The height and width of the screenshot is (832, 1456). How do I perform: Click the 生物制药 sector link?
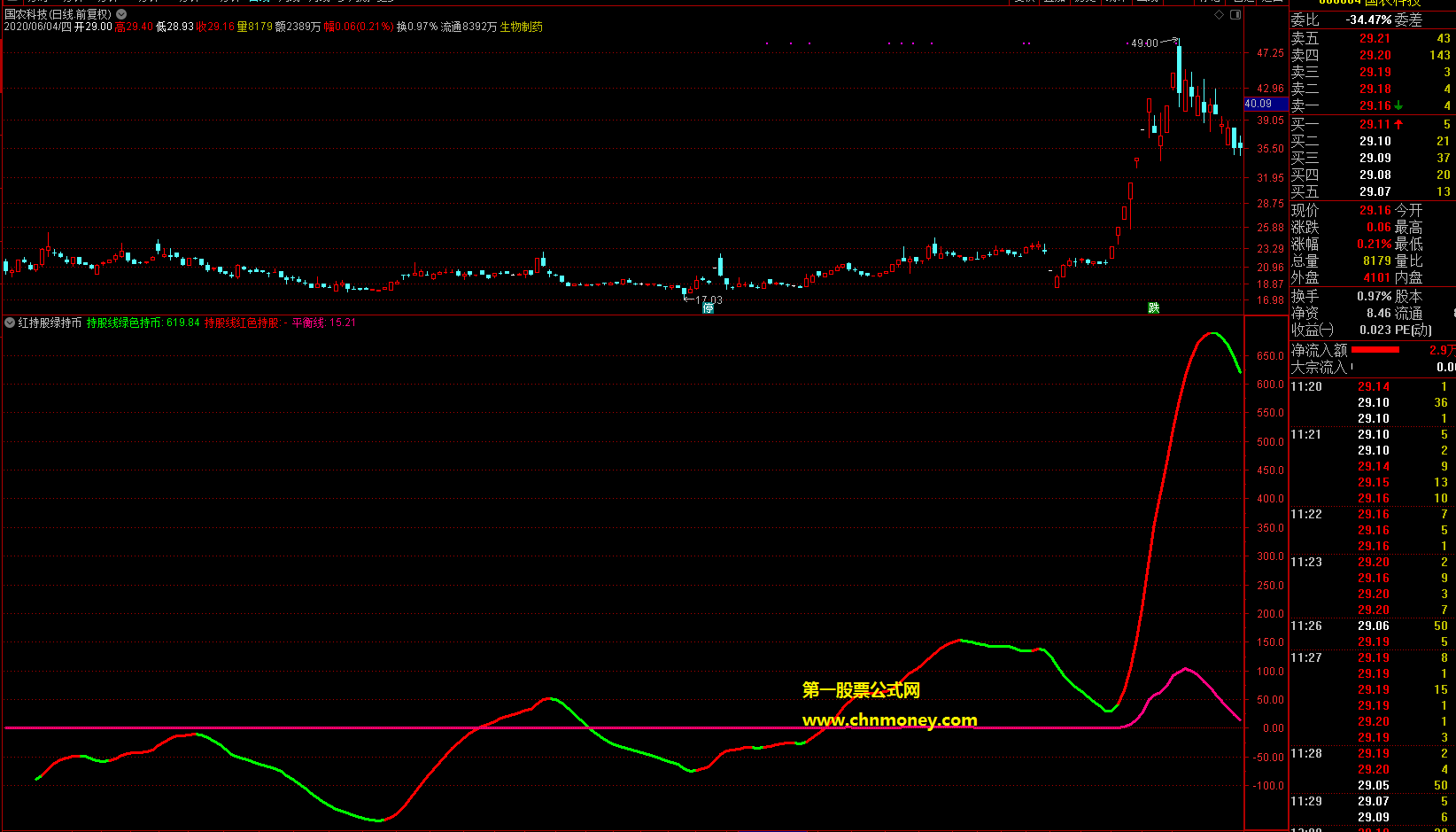(x=522, y=27)
